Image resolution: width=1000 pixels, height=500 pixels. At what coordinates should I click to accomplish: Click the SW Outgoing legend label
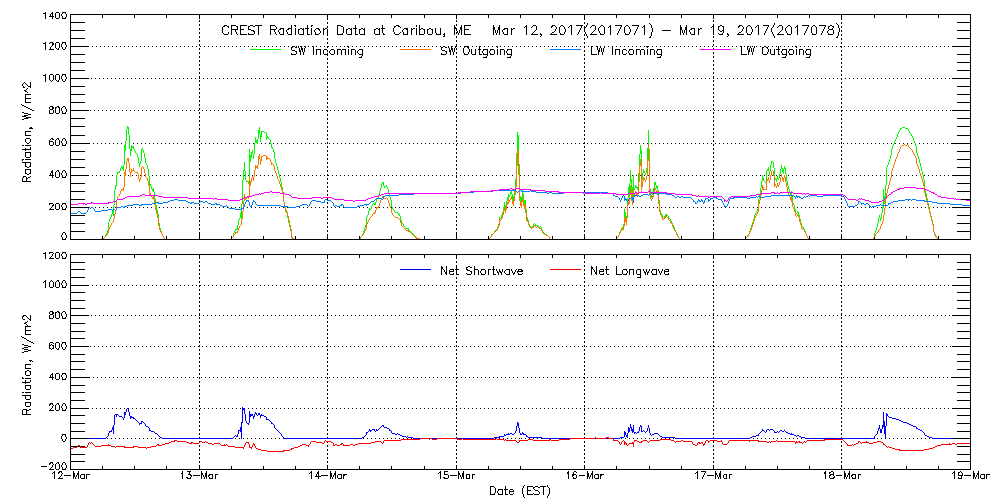[476, 51]
